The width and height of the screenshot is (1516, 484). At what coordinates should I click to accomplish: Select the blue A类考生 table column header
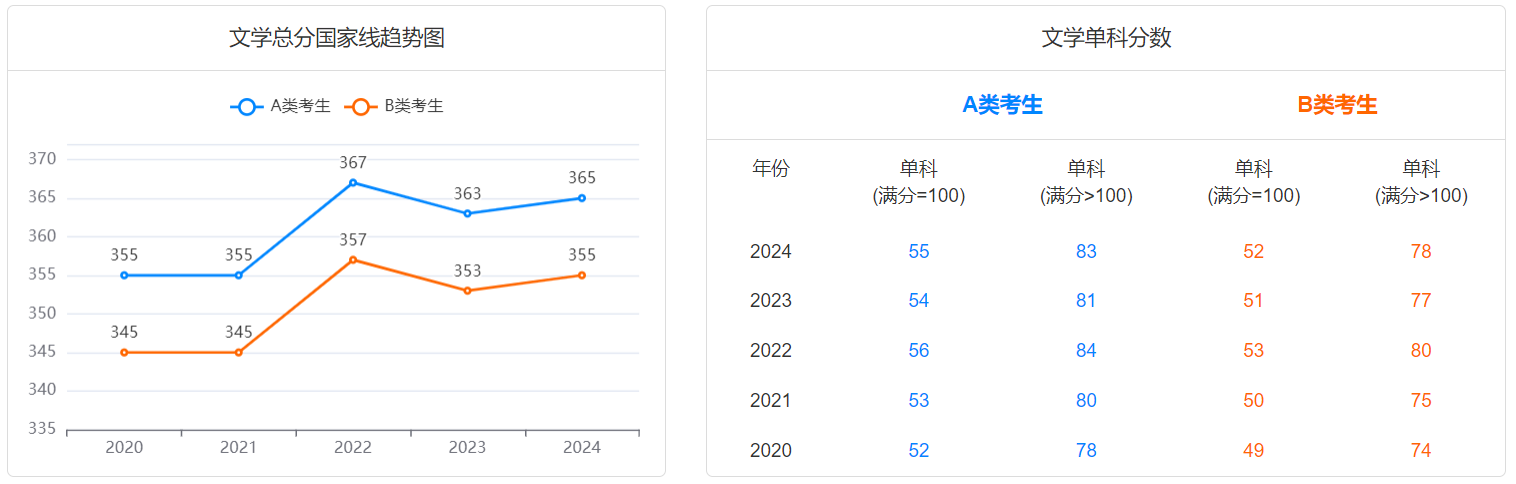pos(1002,105)
